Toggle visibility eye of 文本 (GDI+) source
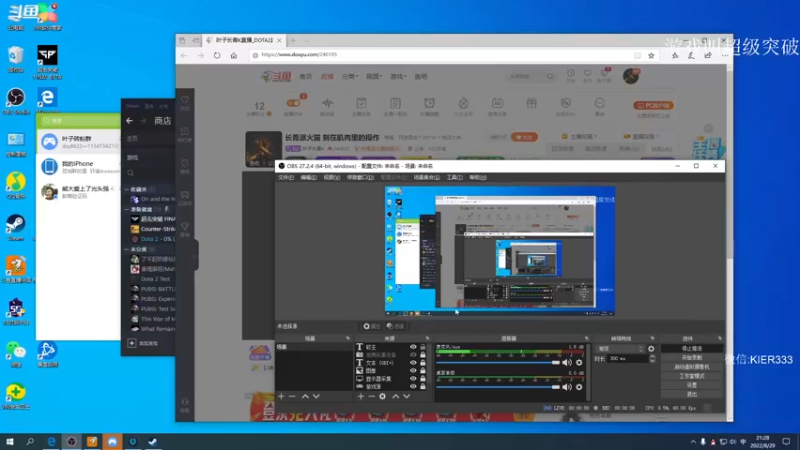Screen dimensions: 800x450 (413, 363)
